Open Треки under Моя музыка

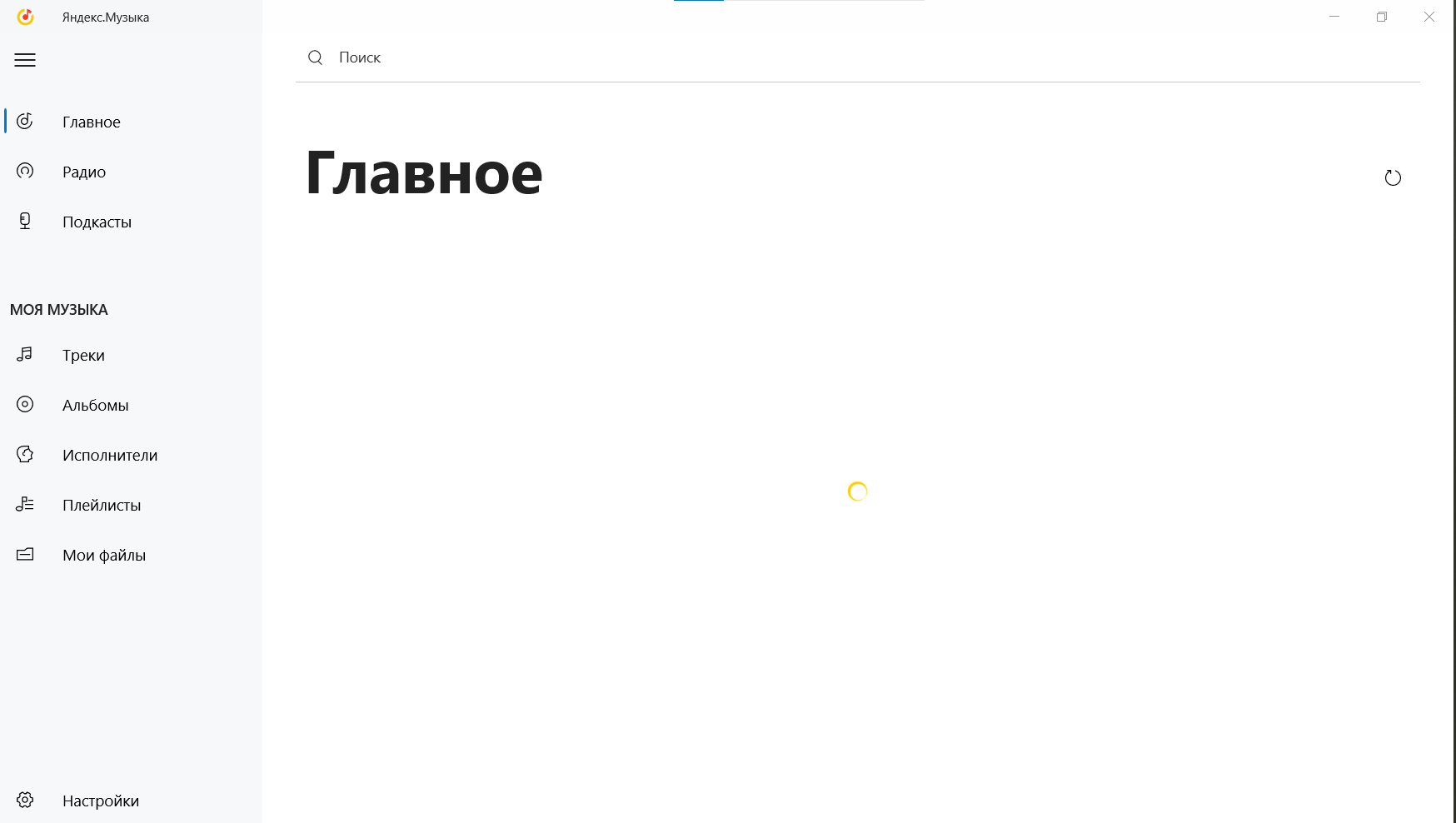click(x=131, y=355)
